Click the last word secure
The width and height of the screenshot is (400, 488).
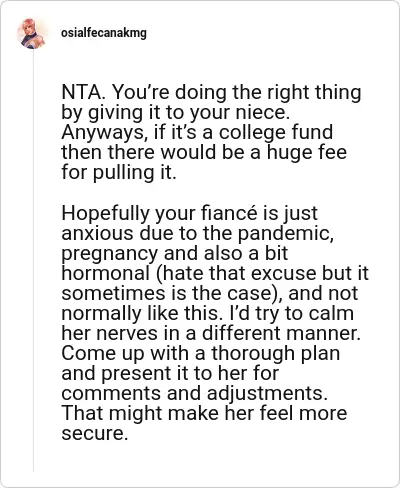pos(95,434)
